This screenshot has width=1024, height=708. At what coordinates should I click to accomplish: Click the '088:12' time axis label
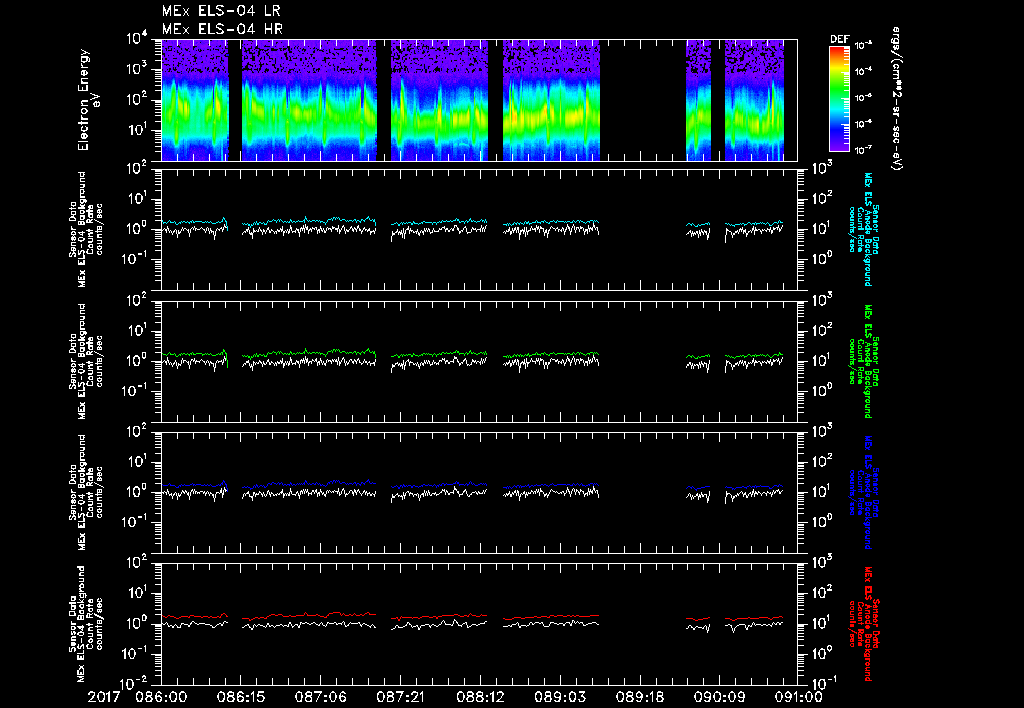coord(480,697)
